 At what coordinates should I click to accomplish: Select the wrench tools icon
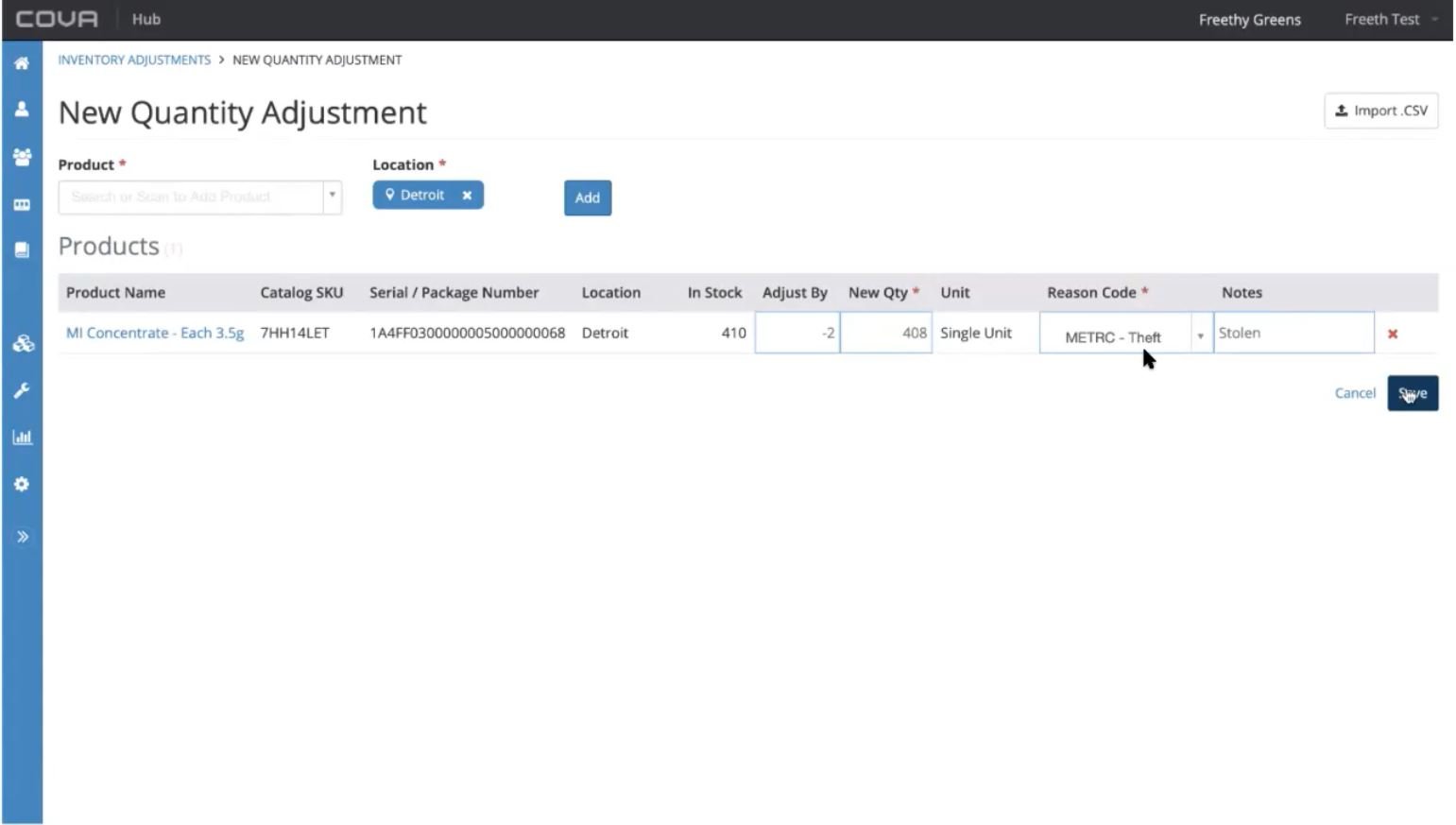[22, 390]
